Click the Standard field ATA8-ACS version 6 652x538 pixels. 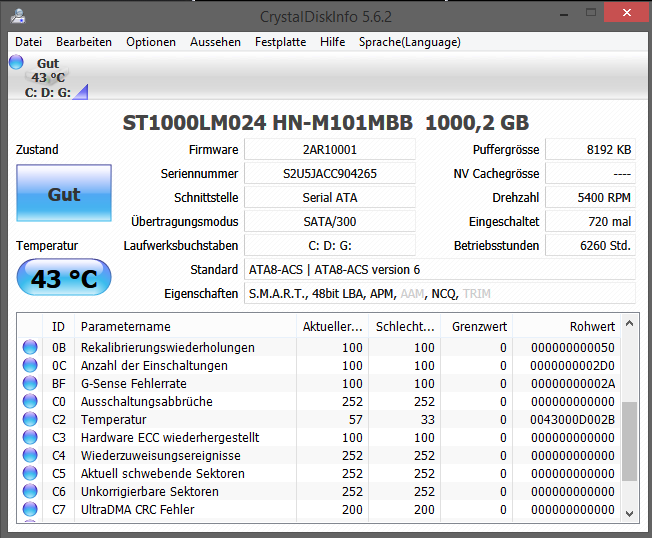point(440,269)
